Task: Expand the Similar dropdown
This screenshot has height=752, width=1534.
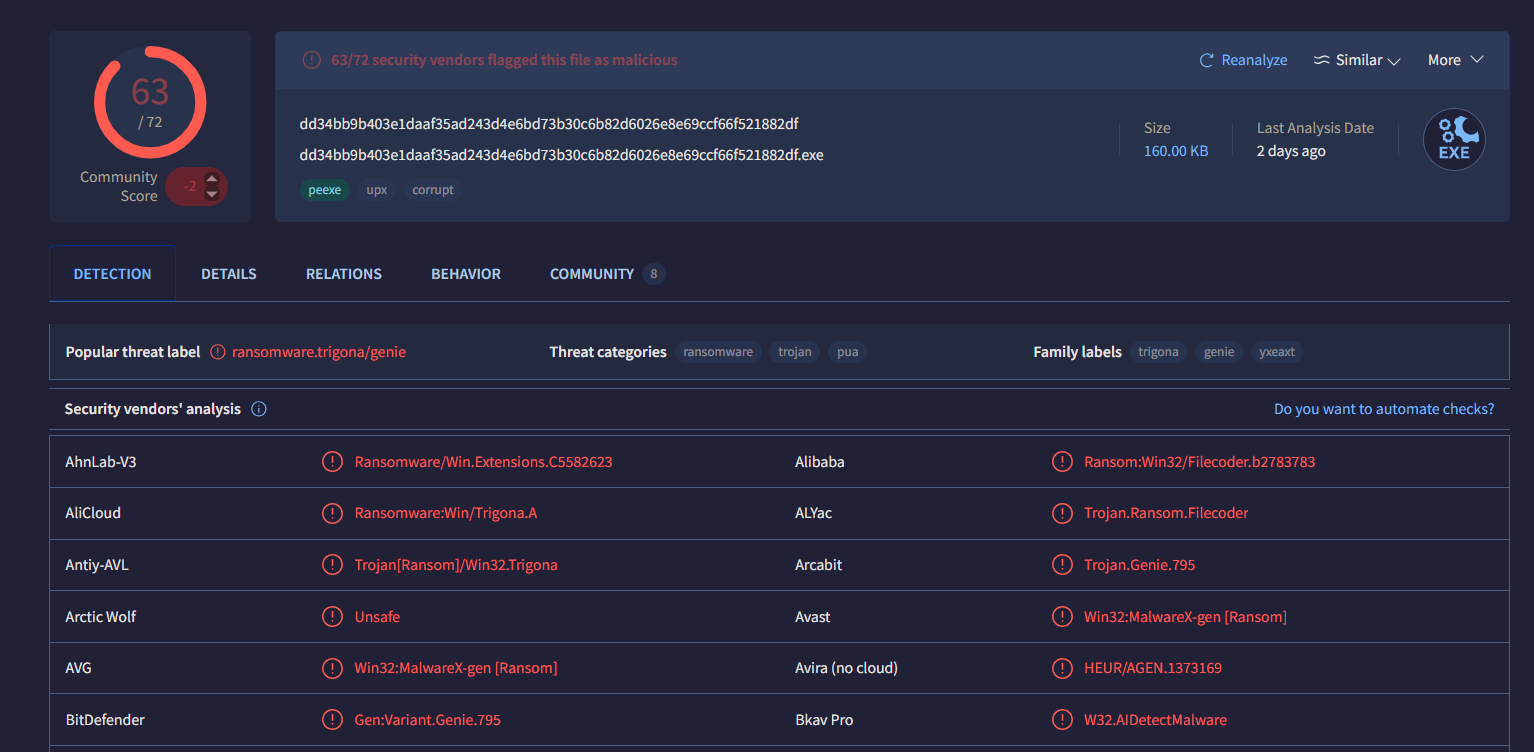Action: pyautogui.click(x=1356, y=60)
